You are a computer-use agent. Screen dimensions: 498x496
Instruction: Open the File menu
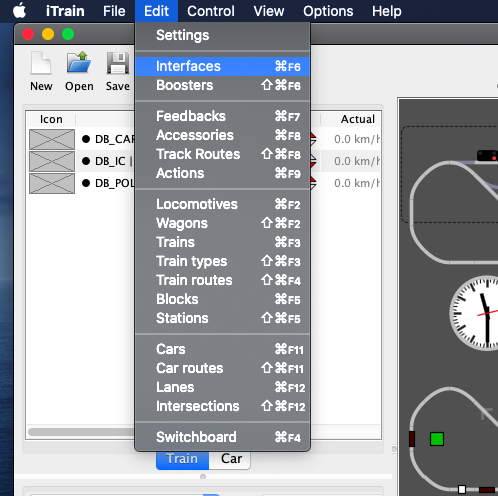click(x=114, y=11)
